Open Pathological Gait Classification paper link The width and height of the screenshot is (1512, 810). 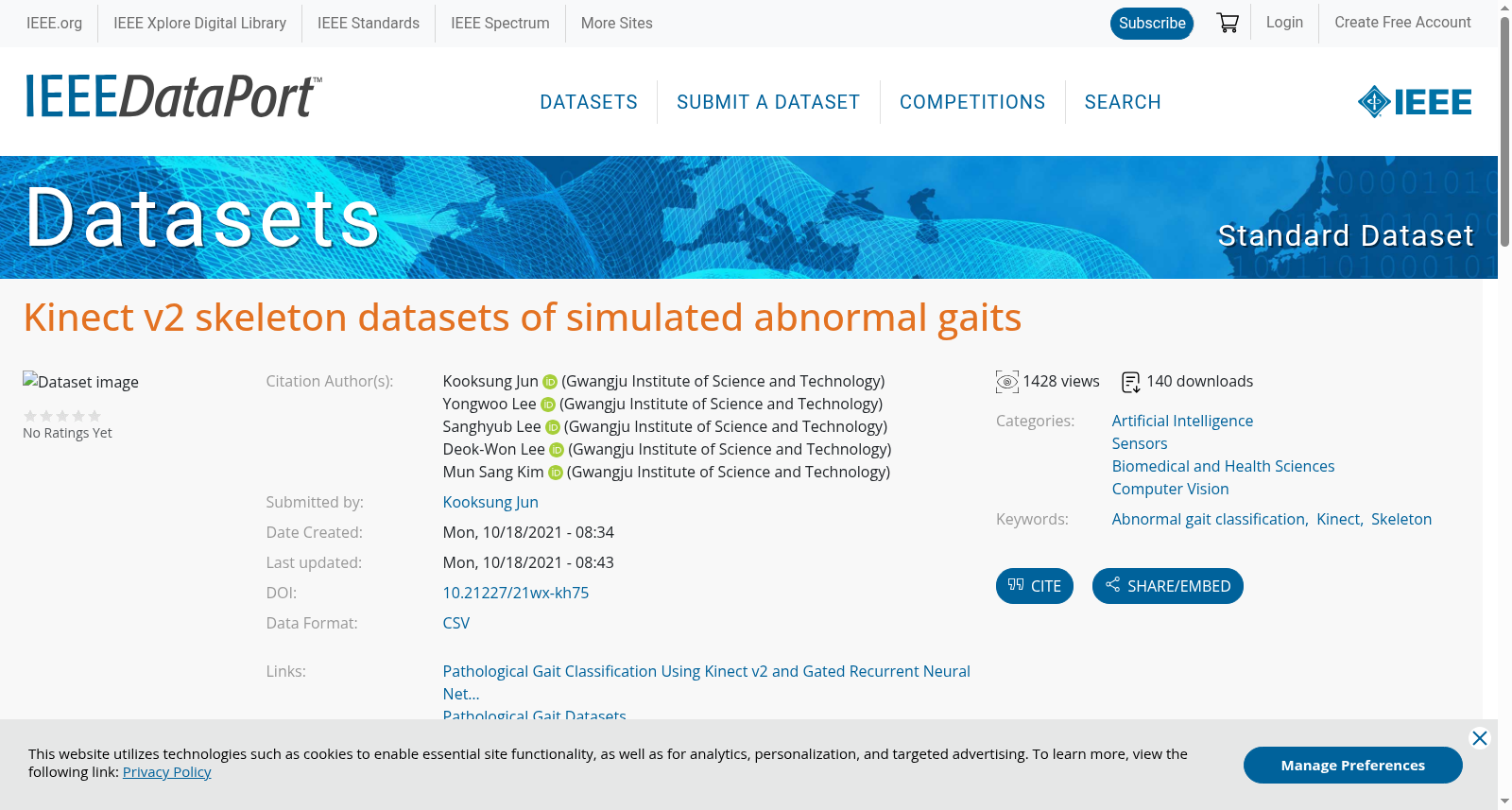tap(707, 682)
